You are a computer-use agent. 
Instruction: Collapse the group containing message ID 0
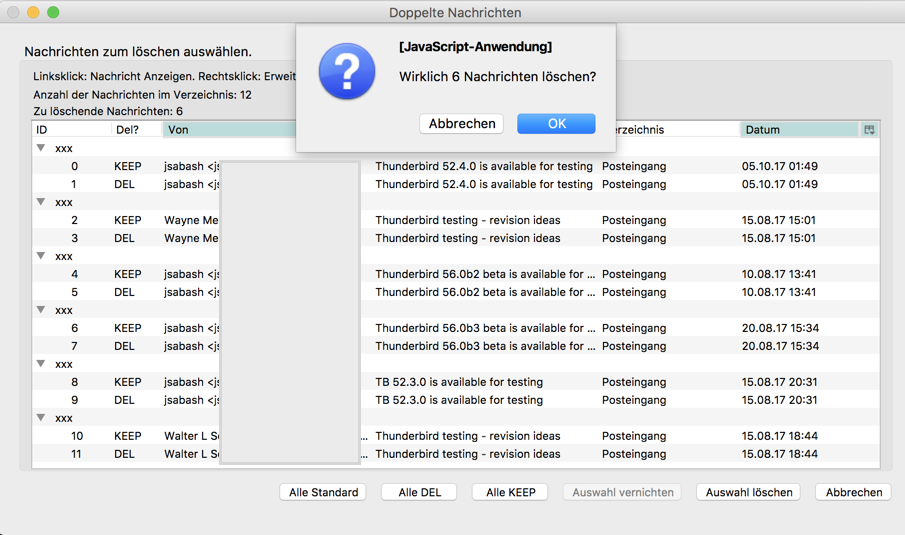pos(41,148)
